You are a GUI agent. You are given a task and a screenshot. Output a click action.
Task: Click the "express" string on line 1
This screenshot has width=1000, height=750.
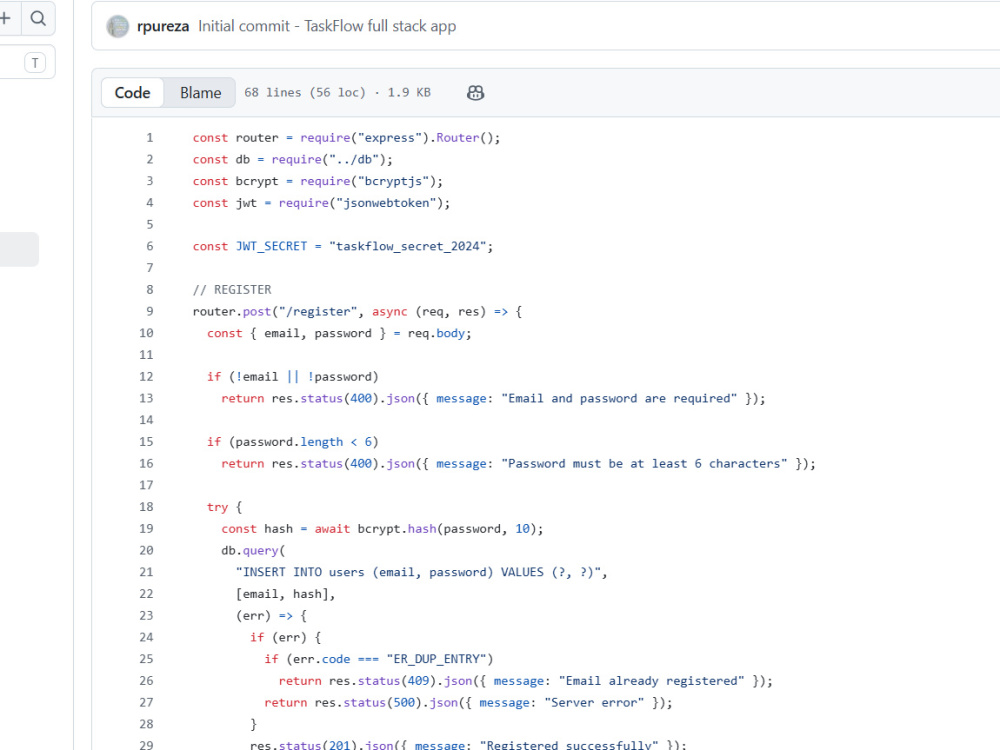[390, 138]
